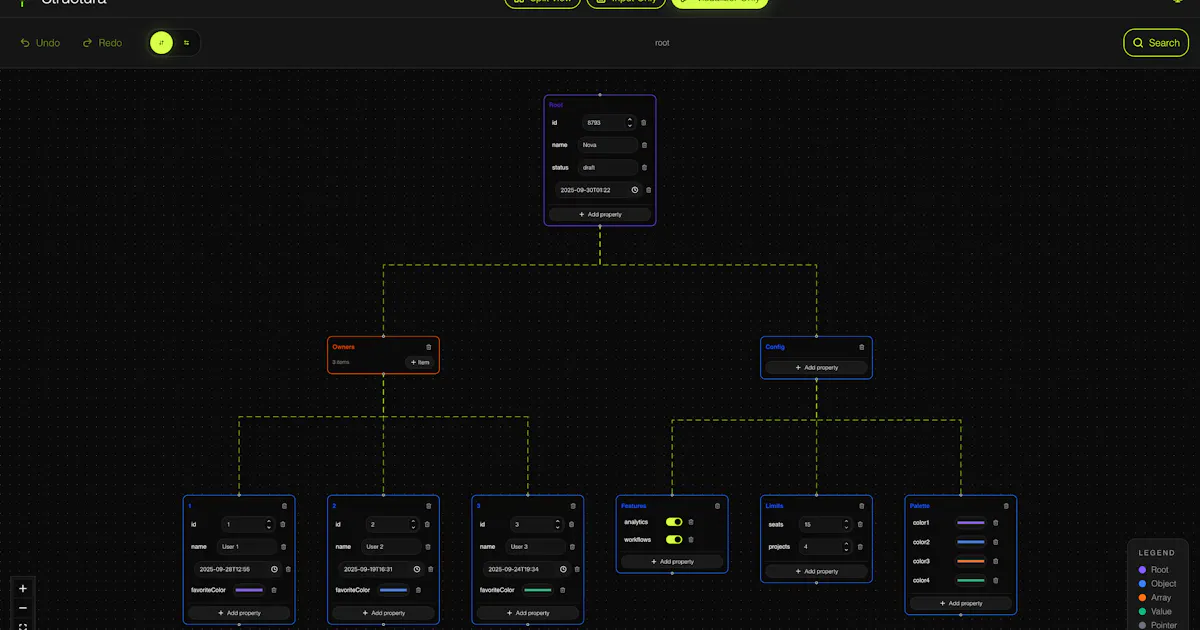Image resolution: width=1200 pixels, height=630 pixels.
Task: Delete the name property in Root node
Action: point(644,145)
